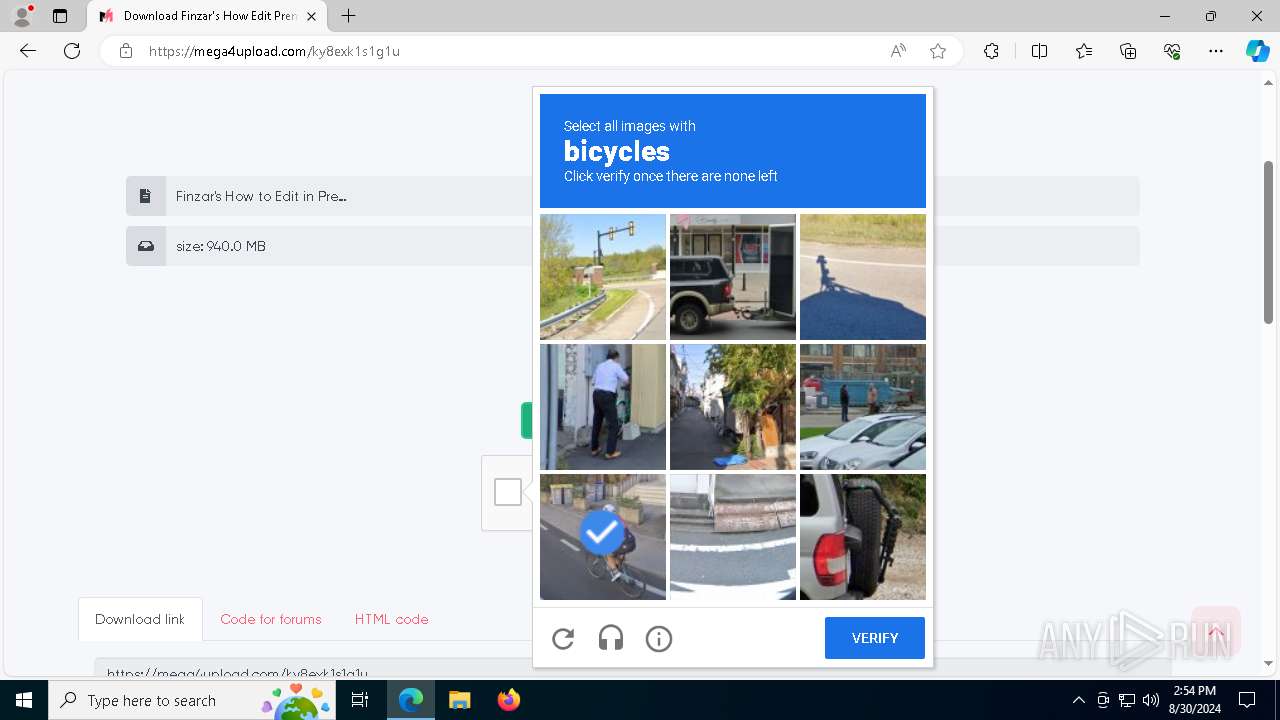This screenshot has width=1280, height=720.
Task: Click the address bar URL
Action: click(274, 51)
